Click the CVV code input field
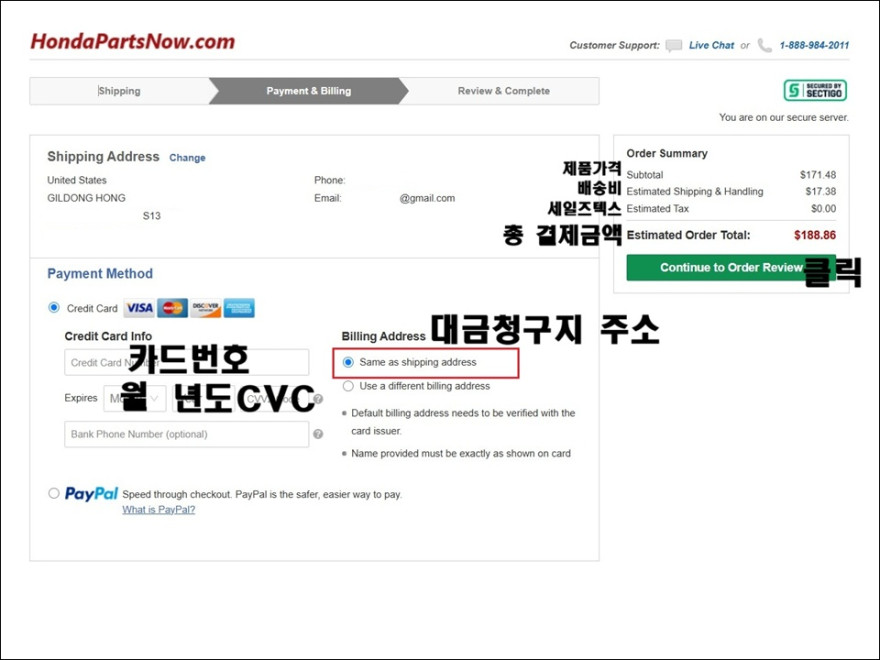 (274, 398)
